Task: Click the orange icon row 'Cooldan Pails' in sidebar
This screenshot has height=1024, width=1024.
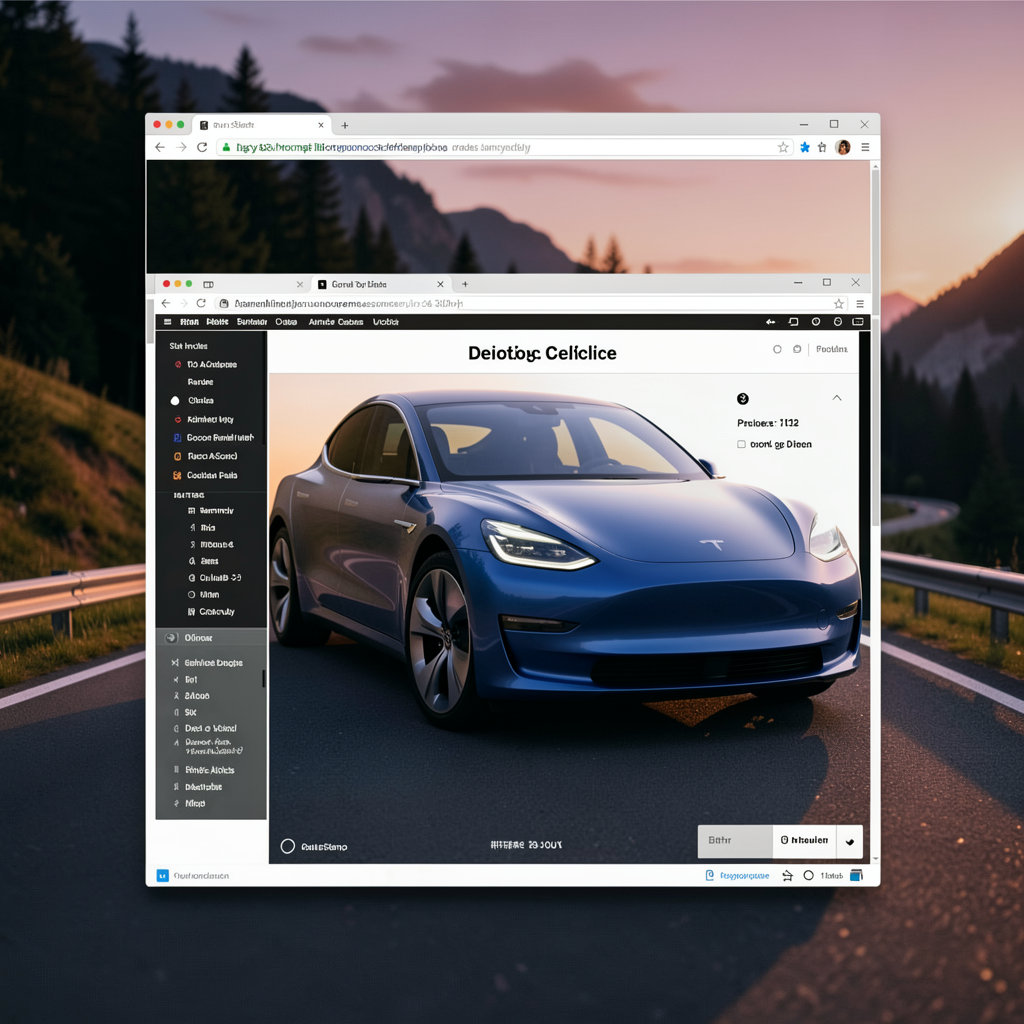Action: (x=206, y=475)
